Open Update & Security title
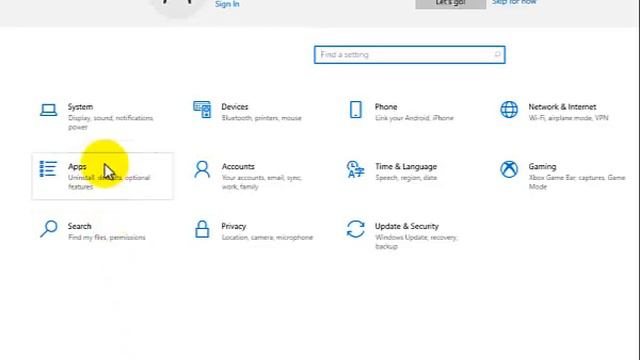640x360 pixels. click(407, 226)
